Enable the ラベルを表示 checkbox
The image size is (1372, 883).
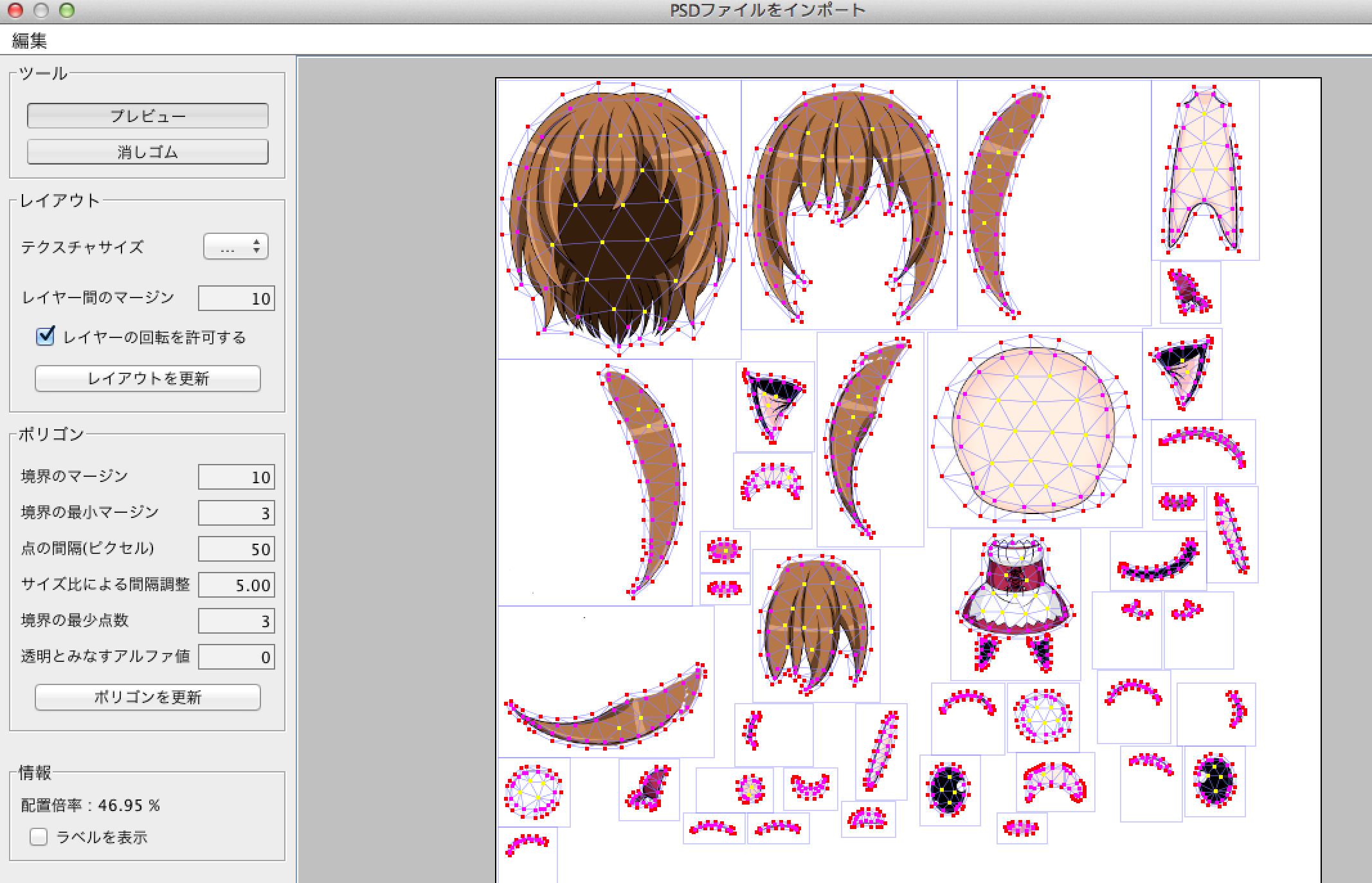tap(39, 836)
